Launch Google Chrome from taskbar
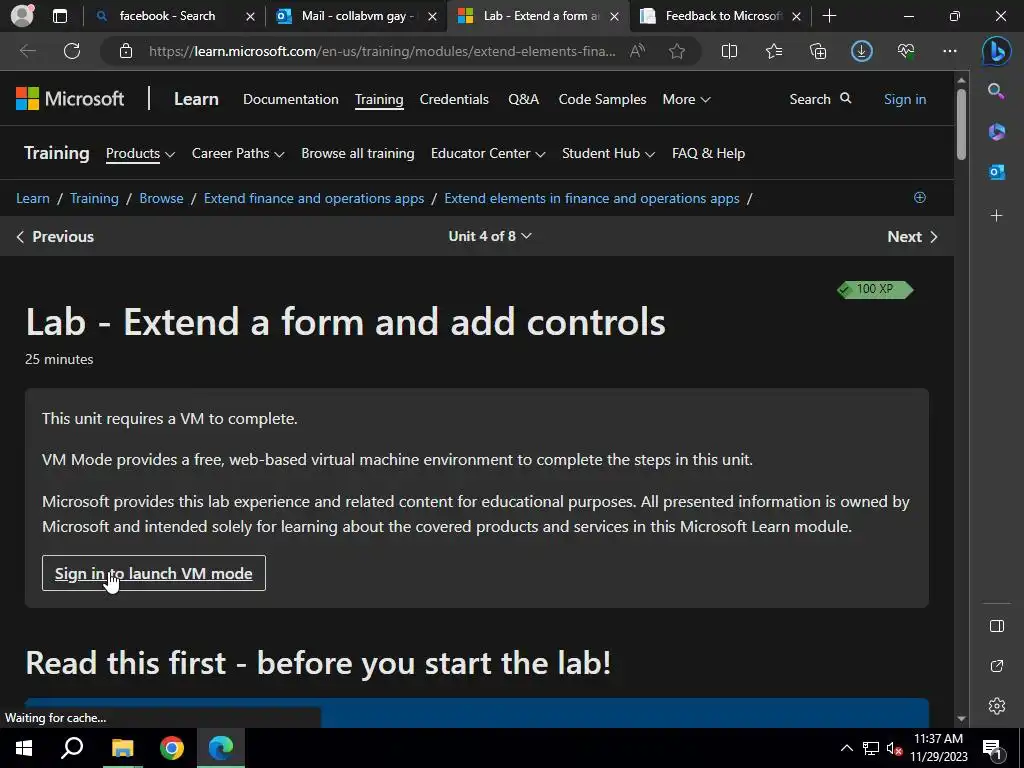The image size is (1024, 768). [x=172, y=748]
